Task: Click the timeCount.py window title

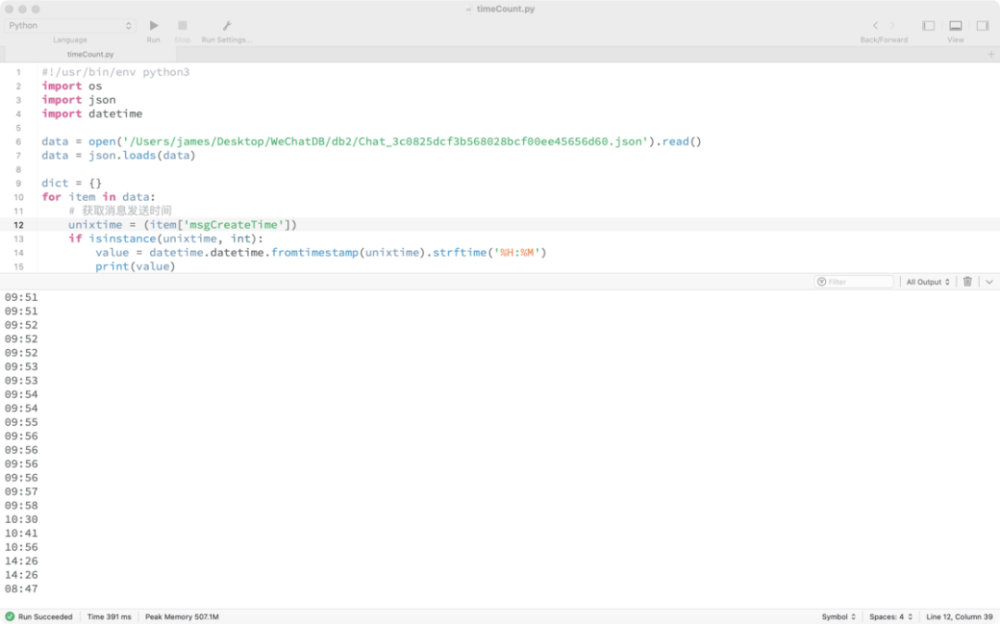Action: pos(507,8)
